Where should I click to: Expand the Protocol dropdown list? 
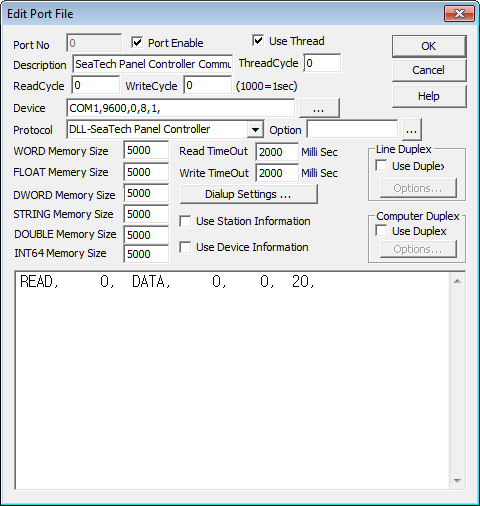tap(255, 129)
